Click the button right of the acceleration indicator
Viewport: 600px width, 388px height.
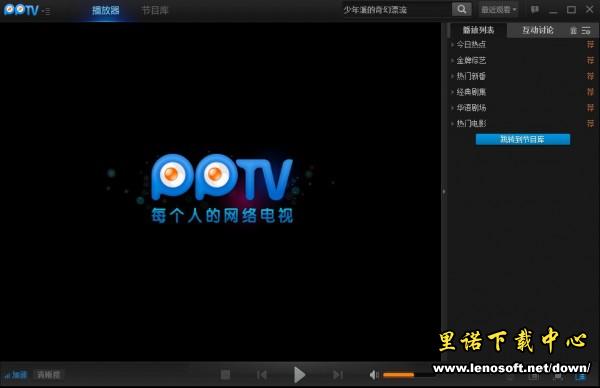49,375
